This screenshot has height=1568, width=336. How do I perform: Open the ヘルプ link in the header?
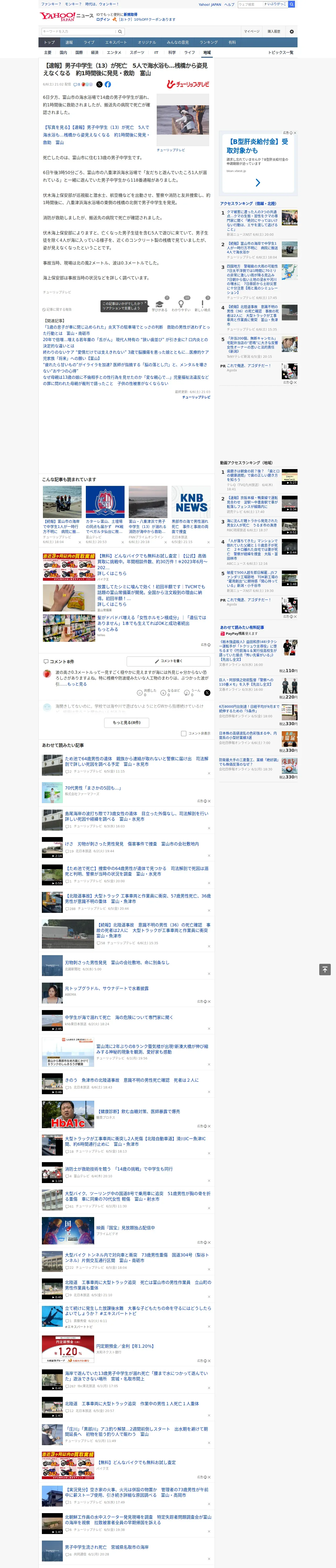(x=229, y=4)
